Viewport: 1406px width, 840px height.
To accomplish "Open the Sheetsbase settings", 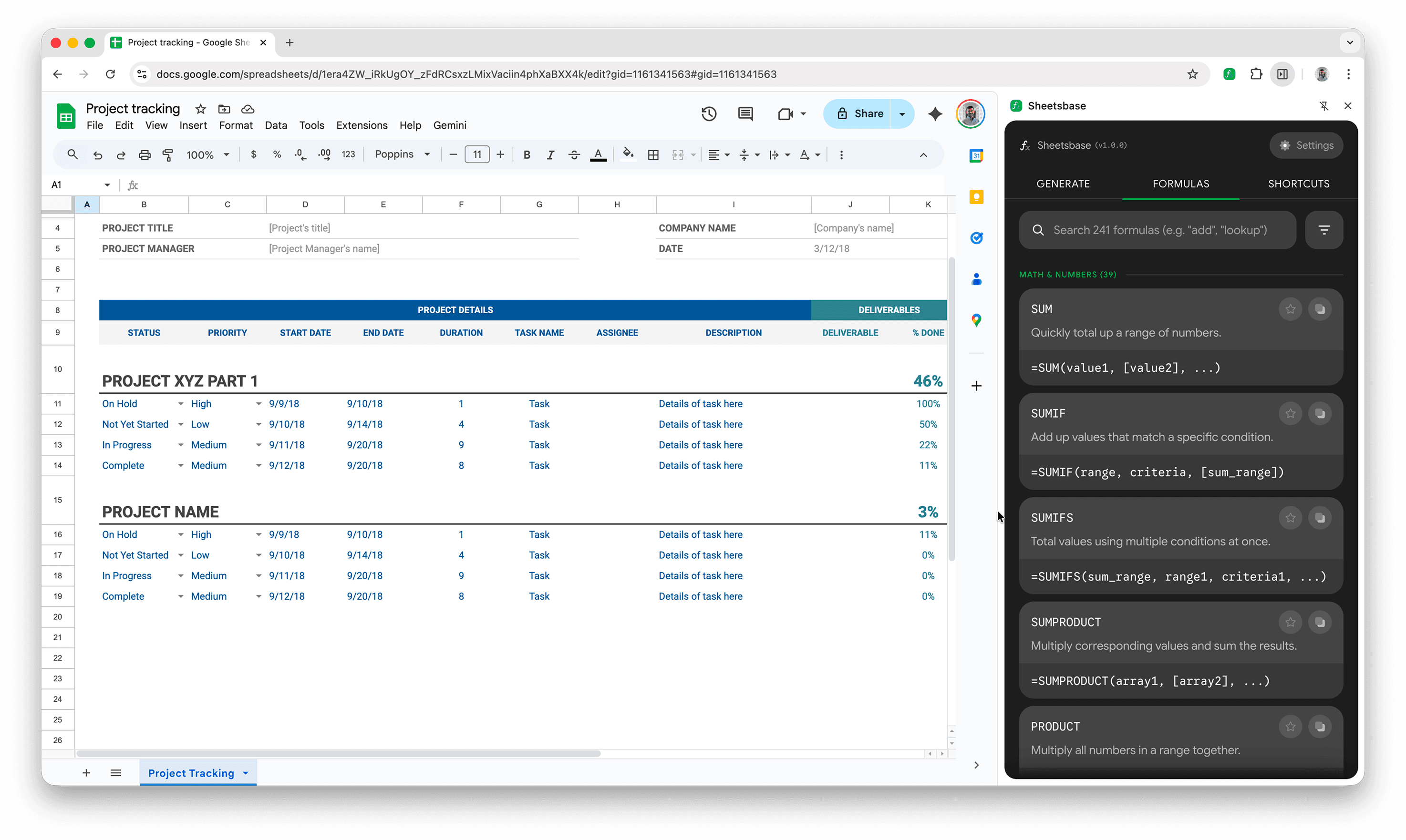I will (x=1306, y=145).
